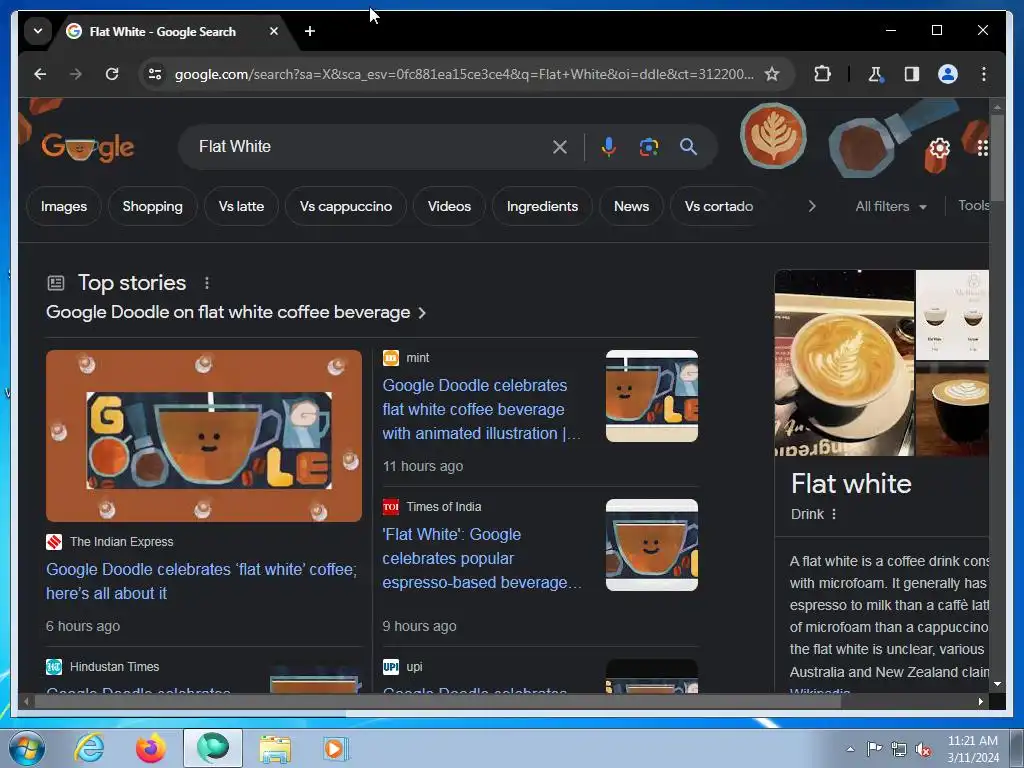Viewport: 1024px width, 768px height.
Task: Go back with the browser back arrow
Action: [40, 74]
